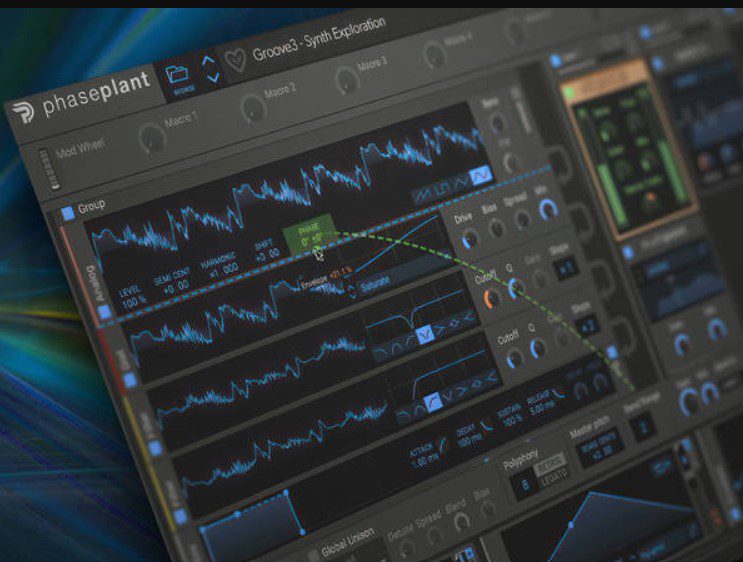Click the Macro 3 knob
This screenshot has height=562, width=743.
[x=347, y=79]
